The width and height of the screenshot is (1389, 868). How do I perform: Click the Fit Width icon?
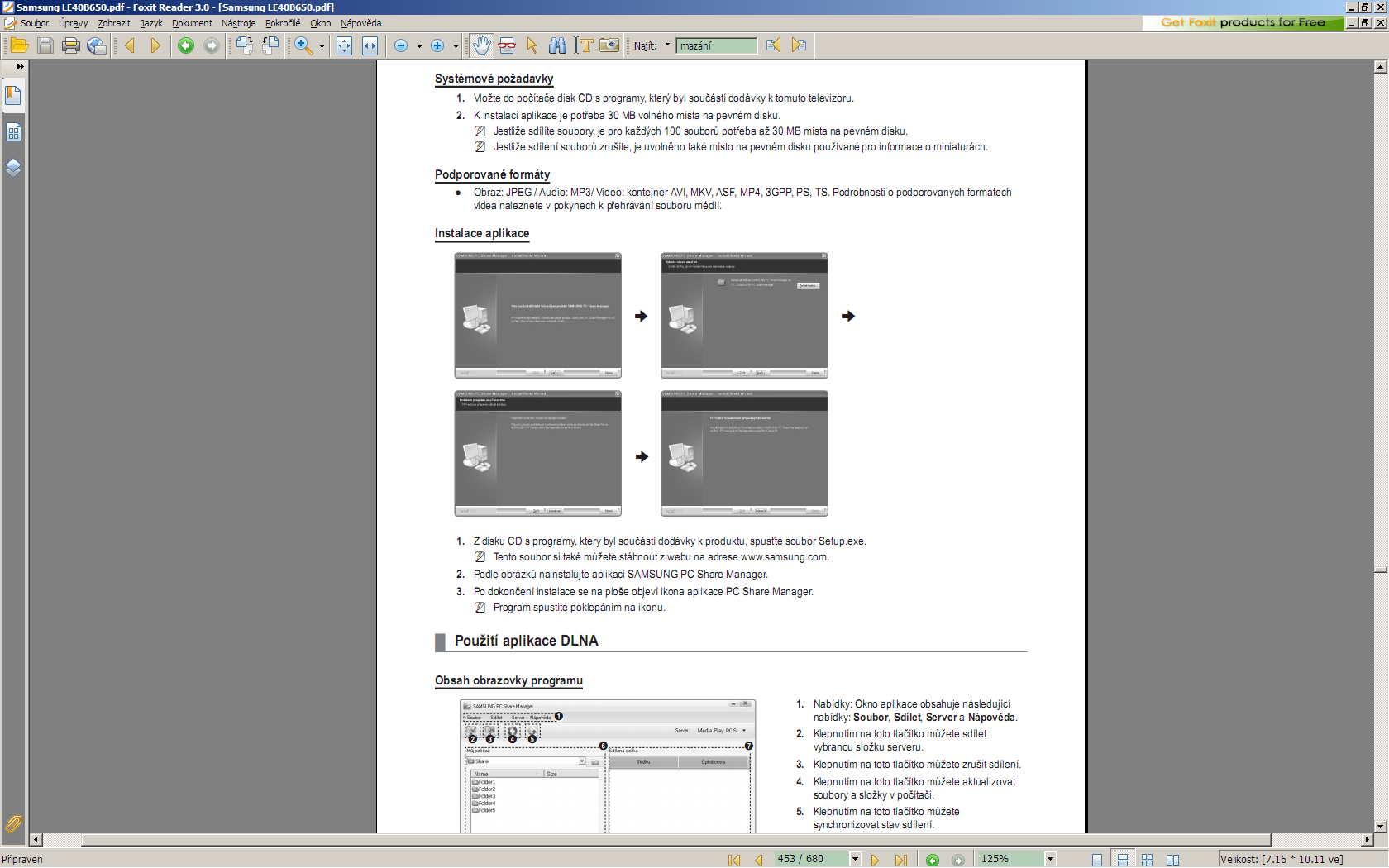[370, 45]
